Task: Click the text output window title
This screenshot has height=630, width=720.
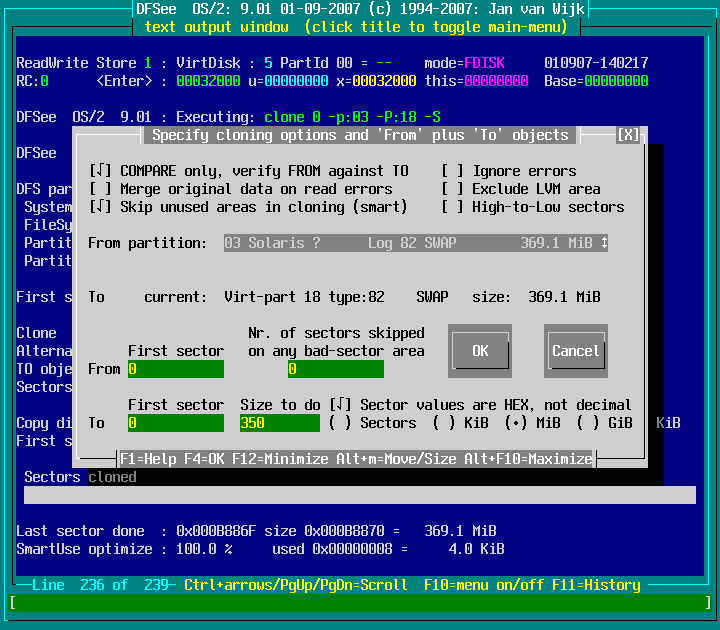Action: pos(360,26)
